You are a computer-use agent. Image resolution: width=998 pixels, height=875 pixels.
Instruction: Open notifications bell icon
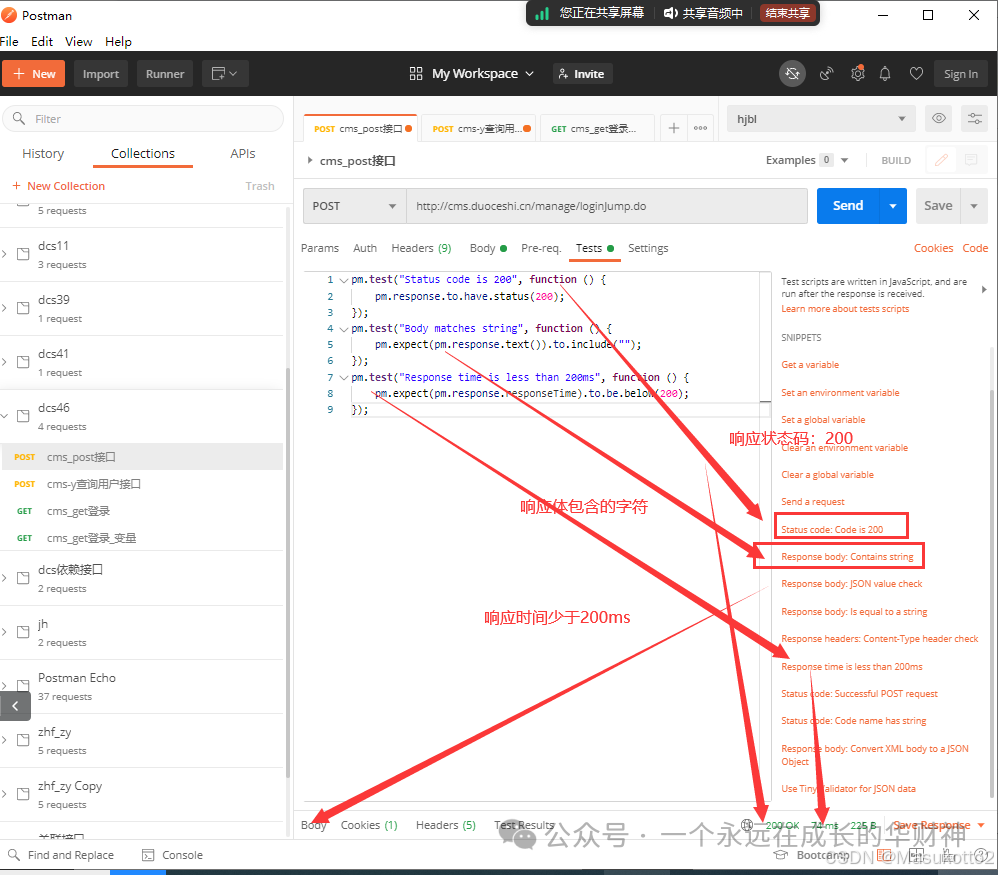[x=885, y=74]
